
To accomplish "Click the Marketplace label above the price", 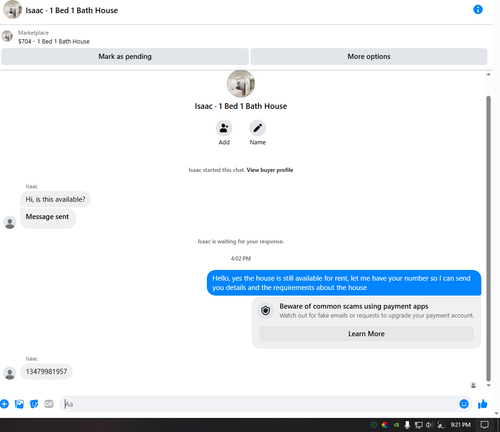I will [33, 33].
